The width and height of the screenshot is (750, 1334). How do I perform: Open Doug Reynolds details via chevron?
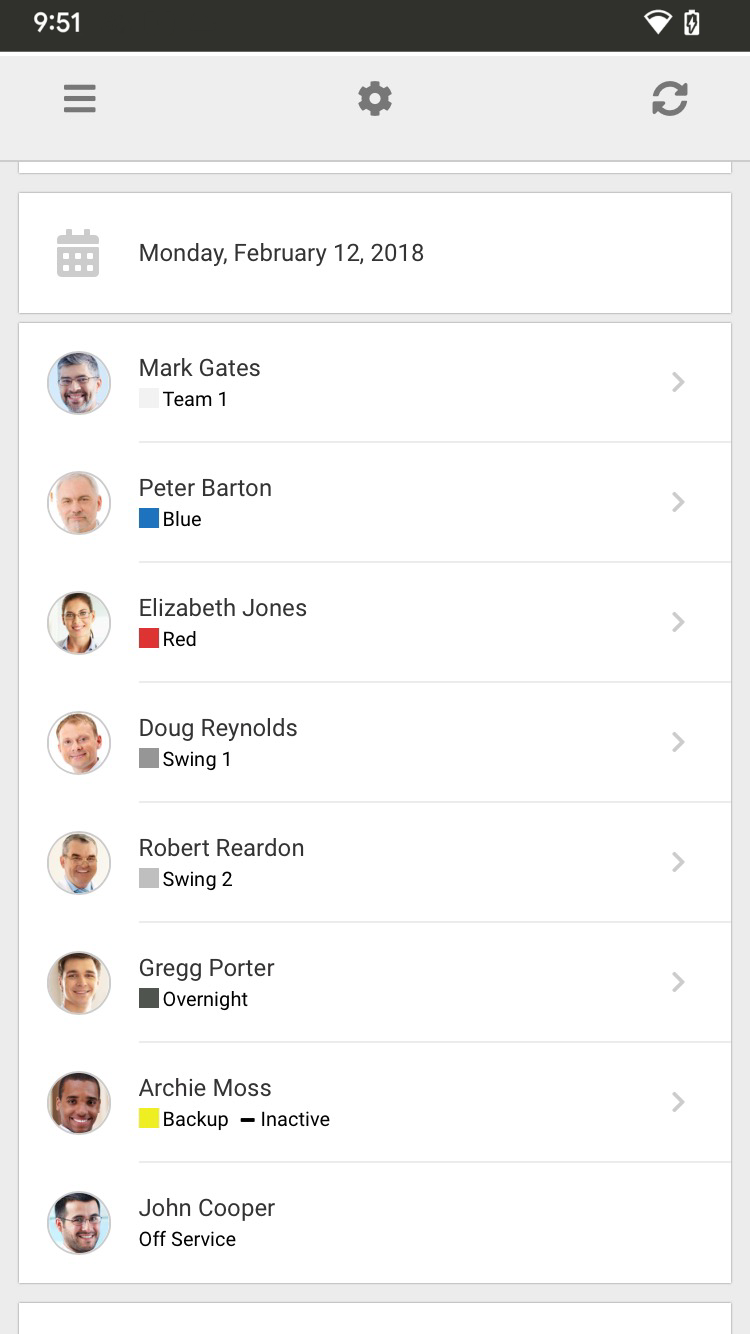point(678,742)
